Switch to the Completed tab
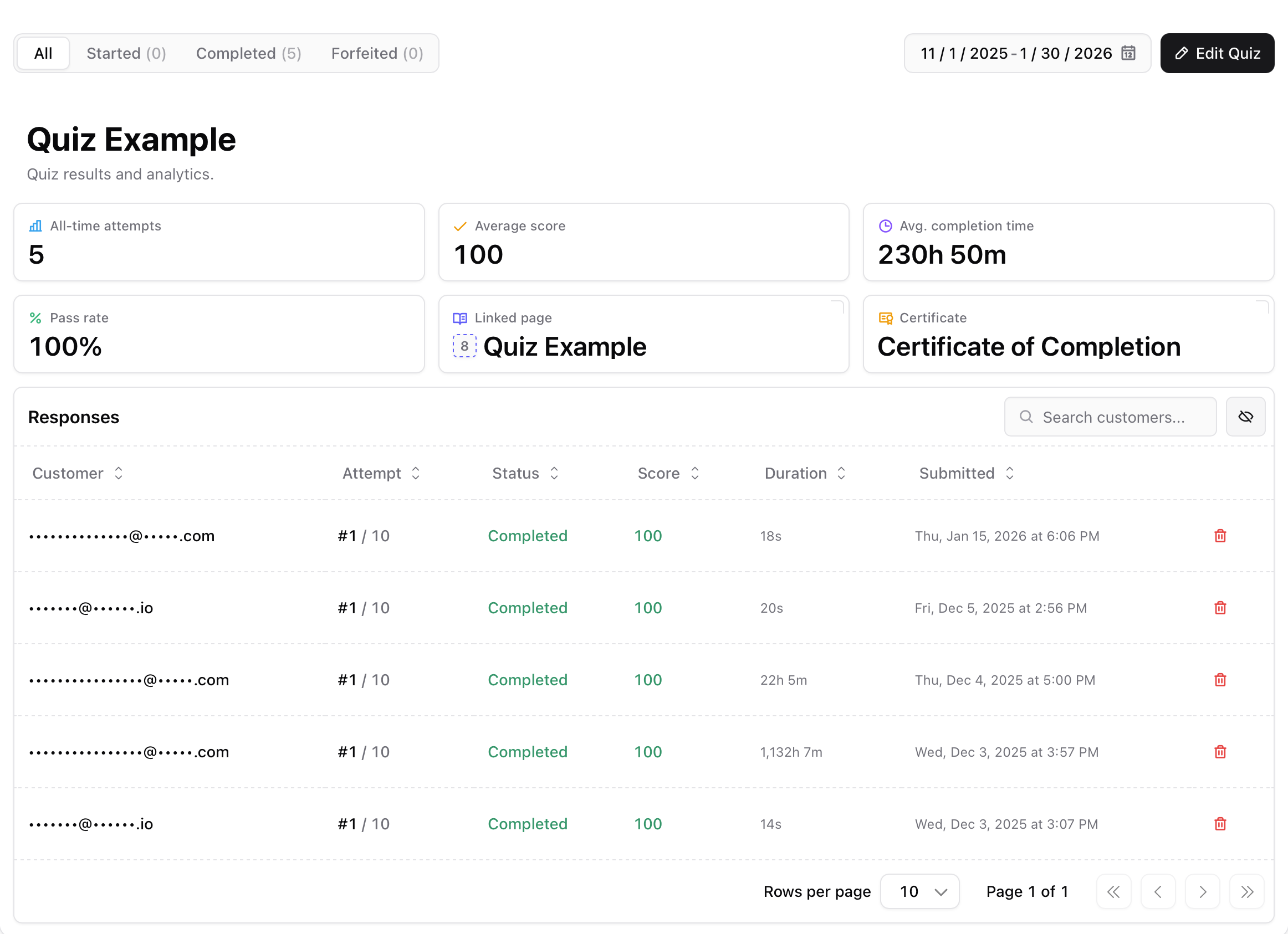Viewport: 1288px width, 934px height. [x=248, y=53]
